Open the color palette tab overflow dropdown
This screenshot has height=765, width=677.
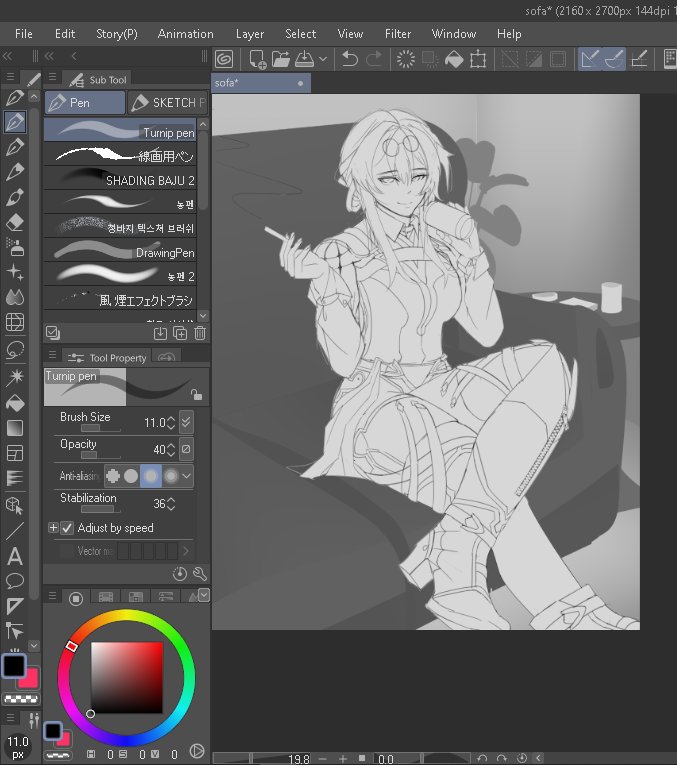click(x=204, y=595)
